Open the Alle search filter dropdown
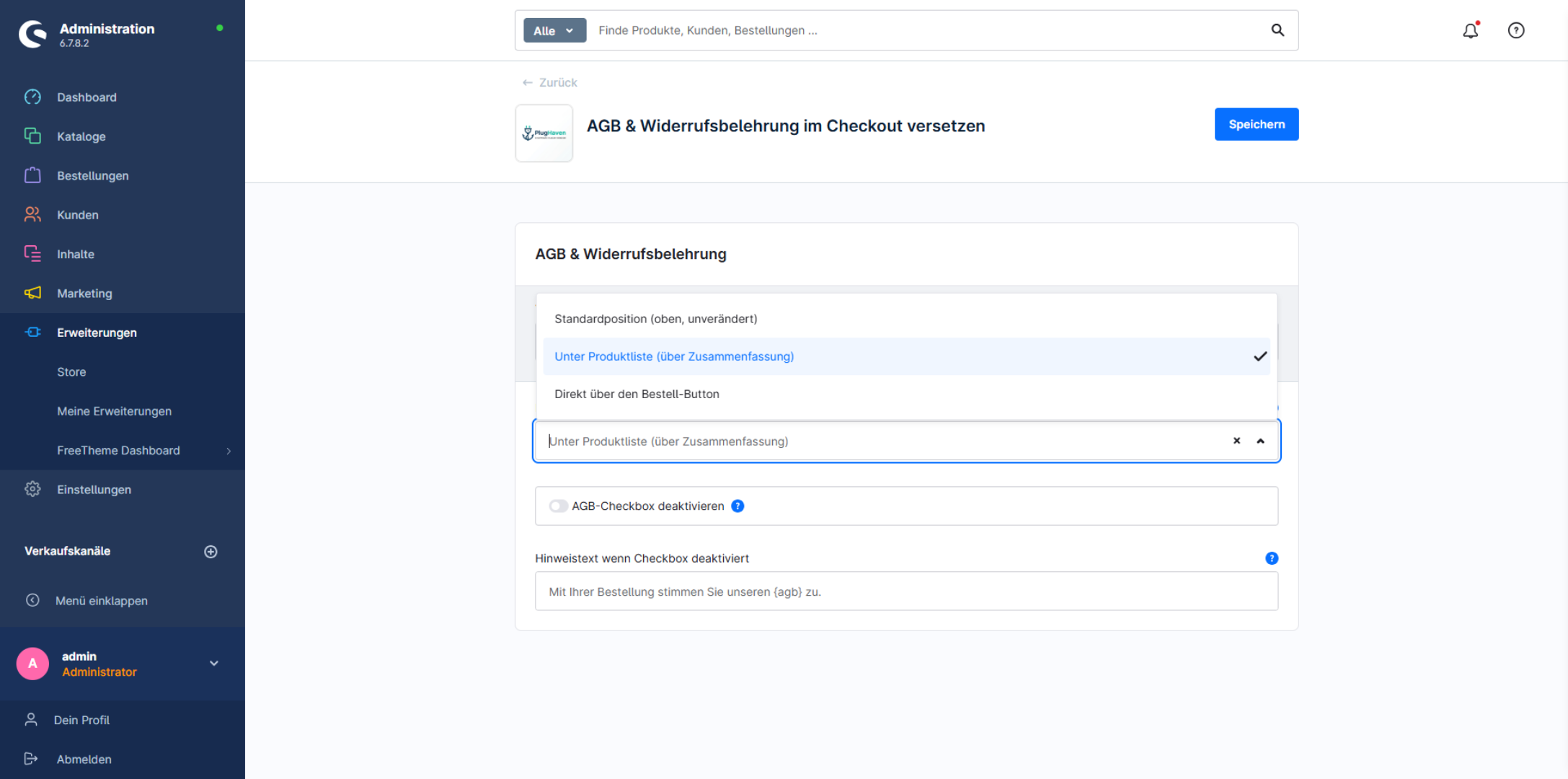Viewport: 1568px width, 779px height. [x=554, y=30]
